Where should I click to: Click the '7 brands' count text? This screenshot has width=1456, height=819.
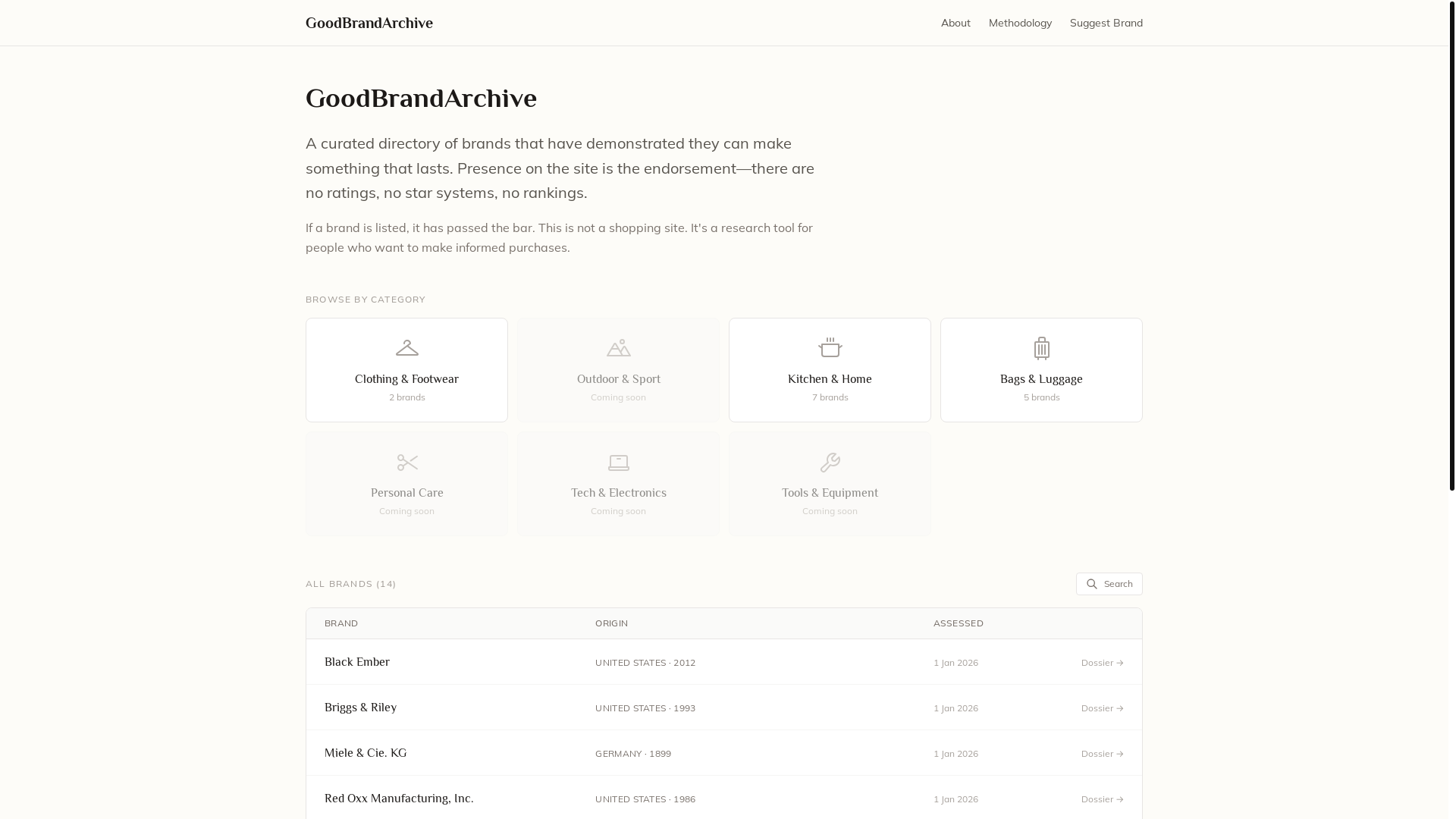[x=830, y=397]
